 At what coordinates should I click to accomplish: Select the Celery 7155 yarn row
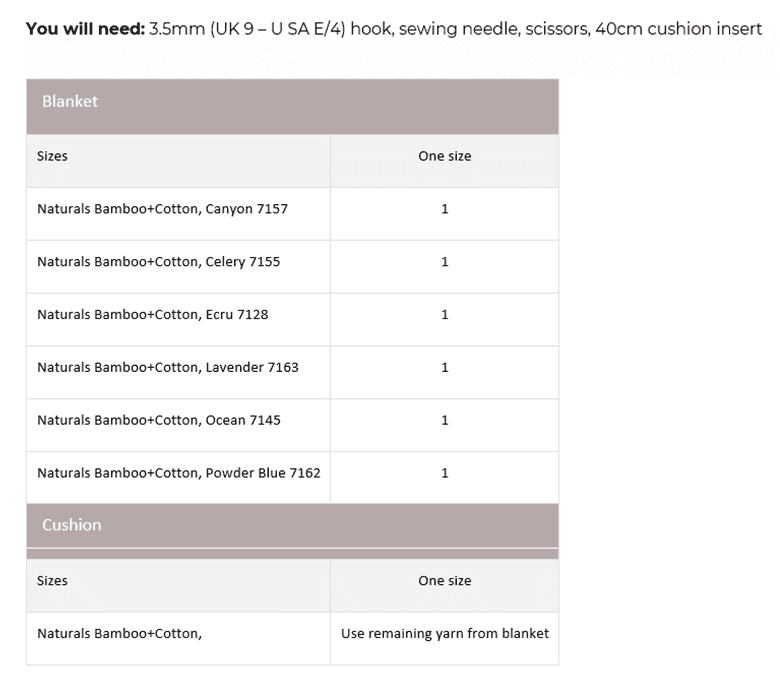pyautogui.click(x=158, y=262)
